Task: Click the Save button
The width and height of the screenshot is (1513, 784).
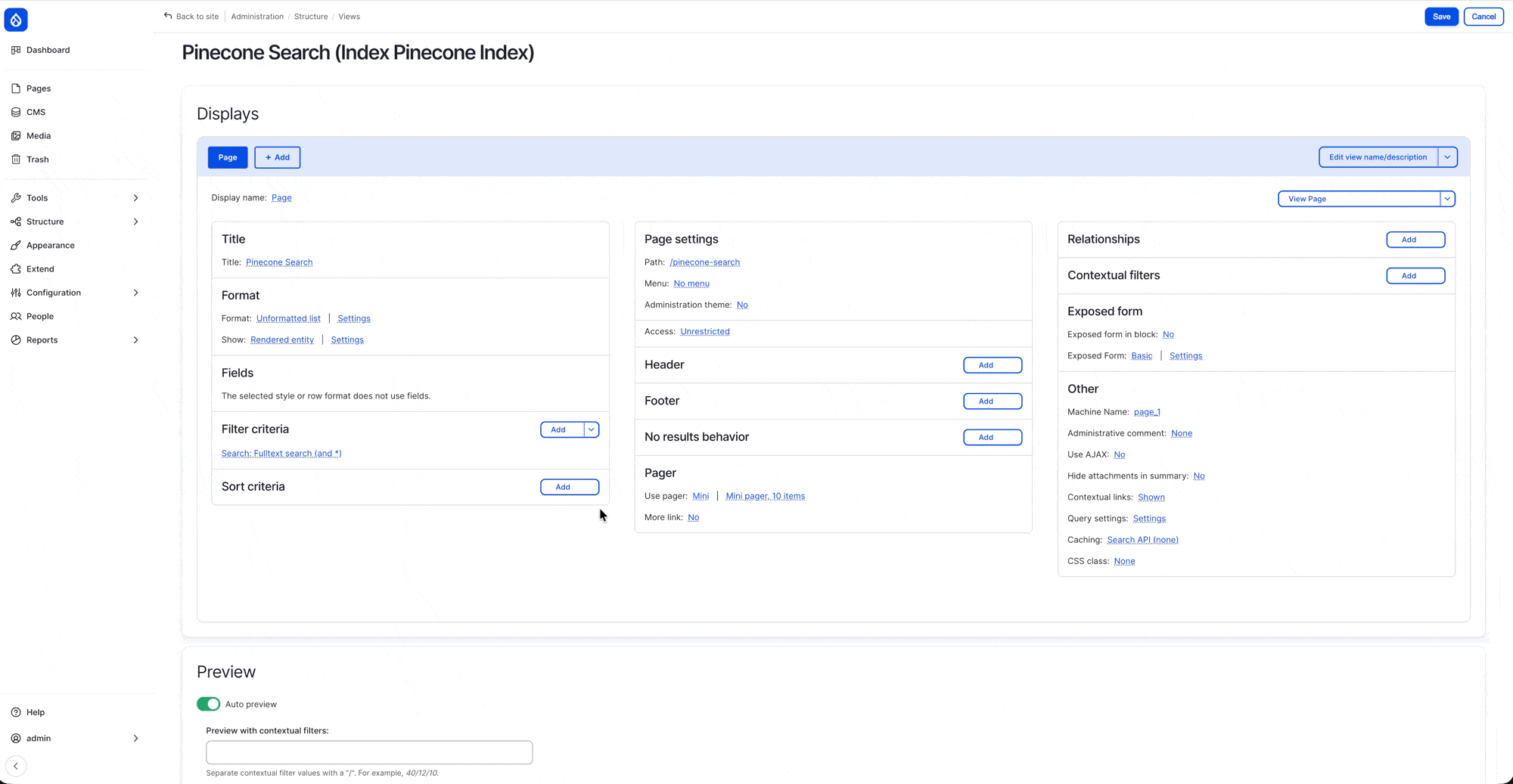Action: click(x=1441, y=17)
